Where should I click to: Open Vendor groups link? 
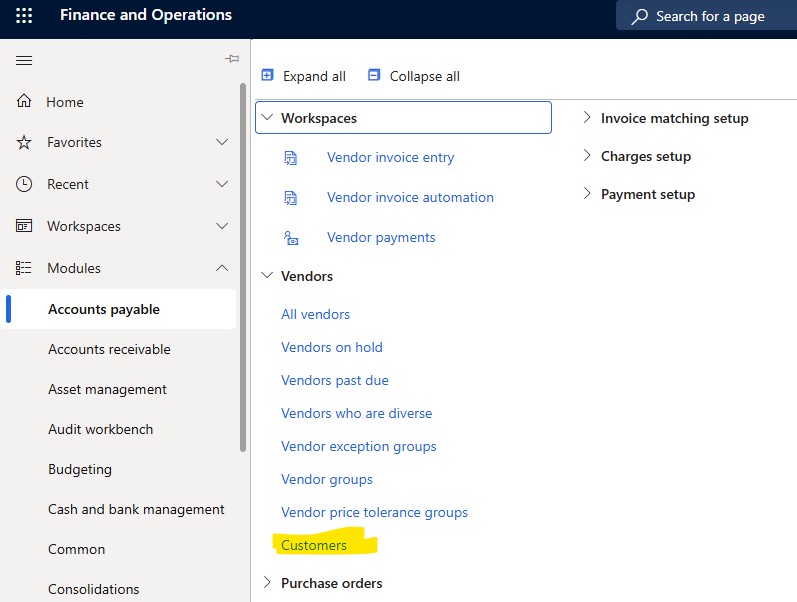point(327,479)
